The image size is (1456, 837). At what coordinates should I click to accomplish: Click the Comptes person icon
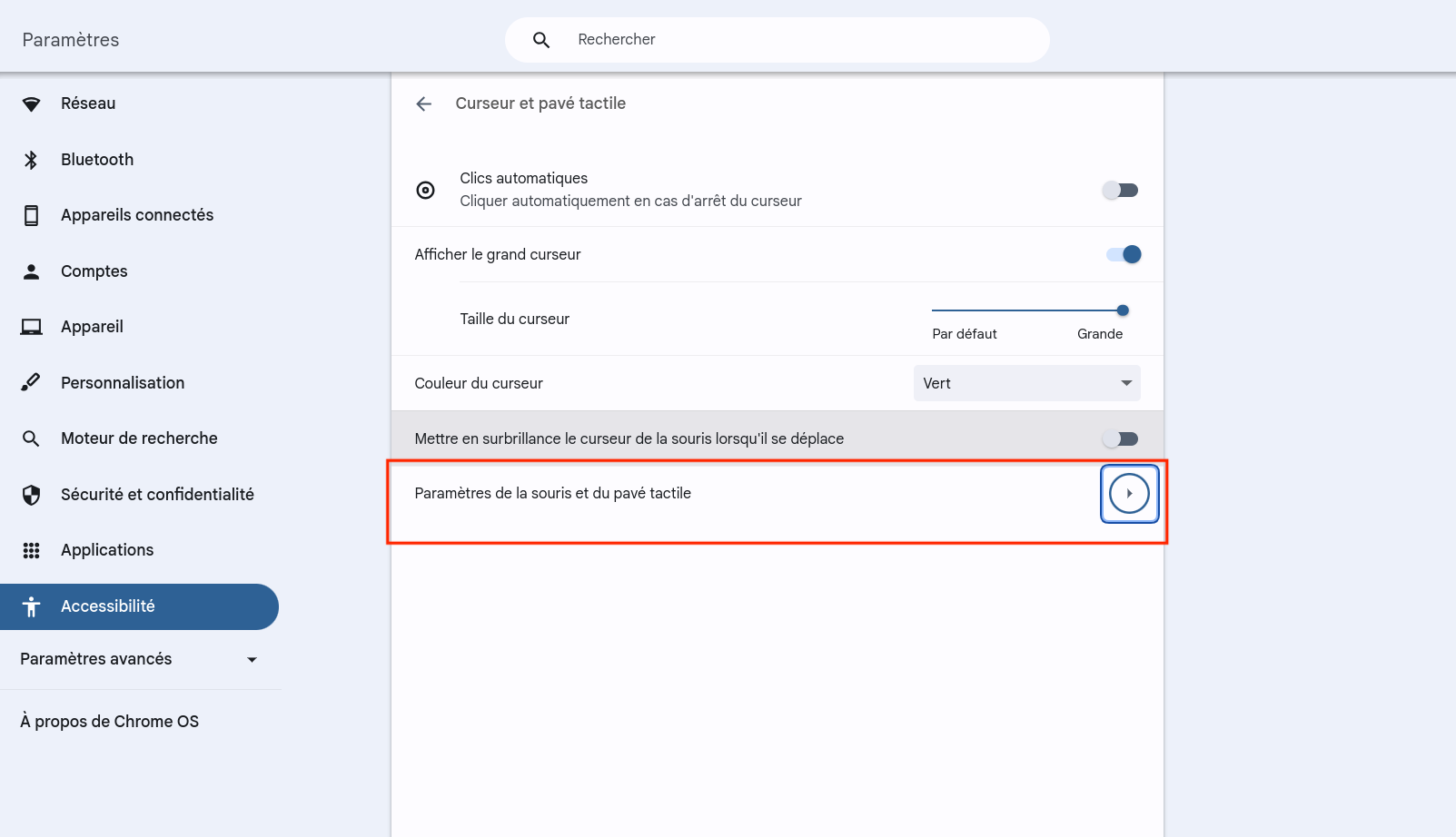tap(31, 271)
